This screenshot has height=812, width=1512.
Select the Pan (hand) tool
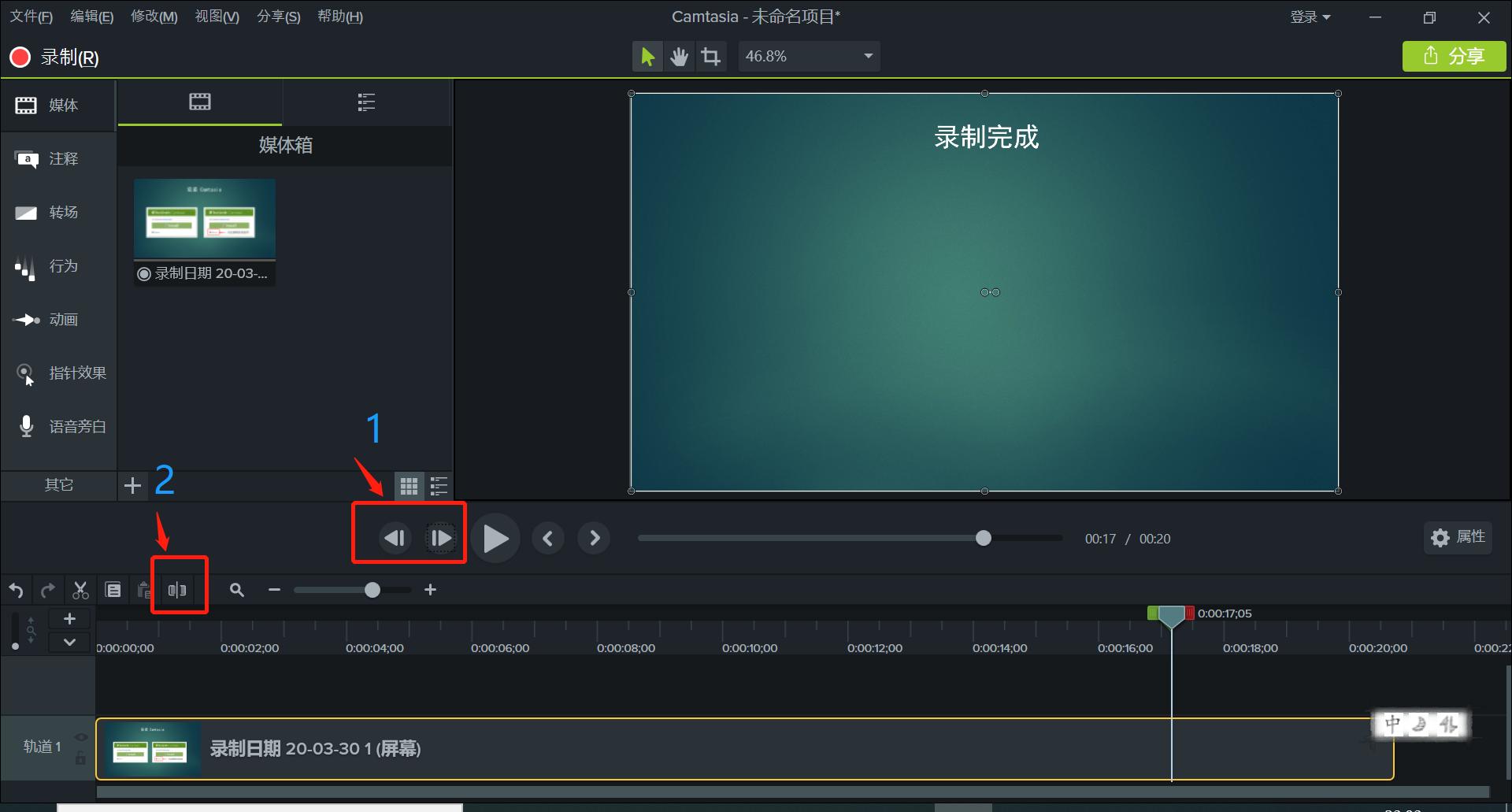click(x=678, y=56)
